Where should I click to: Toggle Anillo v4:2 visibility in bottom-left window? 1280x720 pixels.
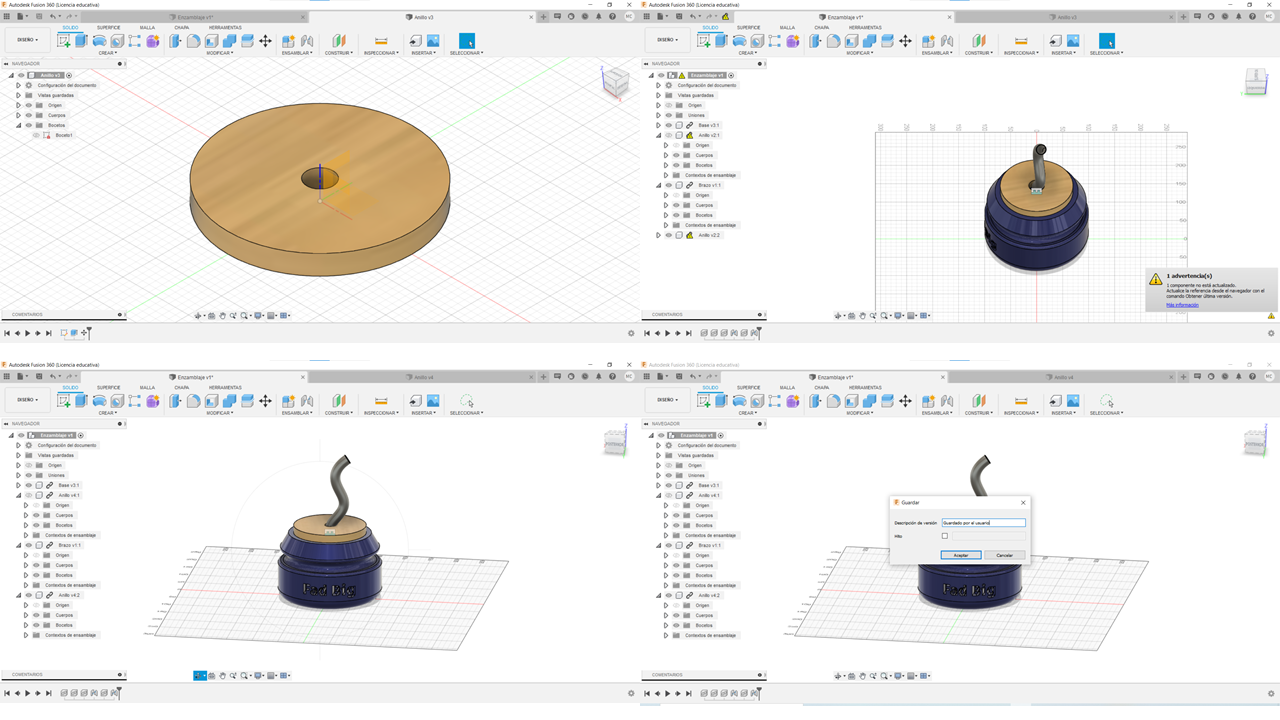click(29, 595)
